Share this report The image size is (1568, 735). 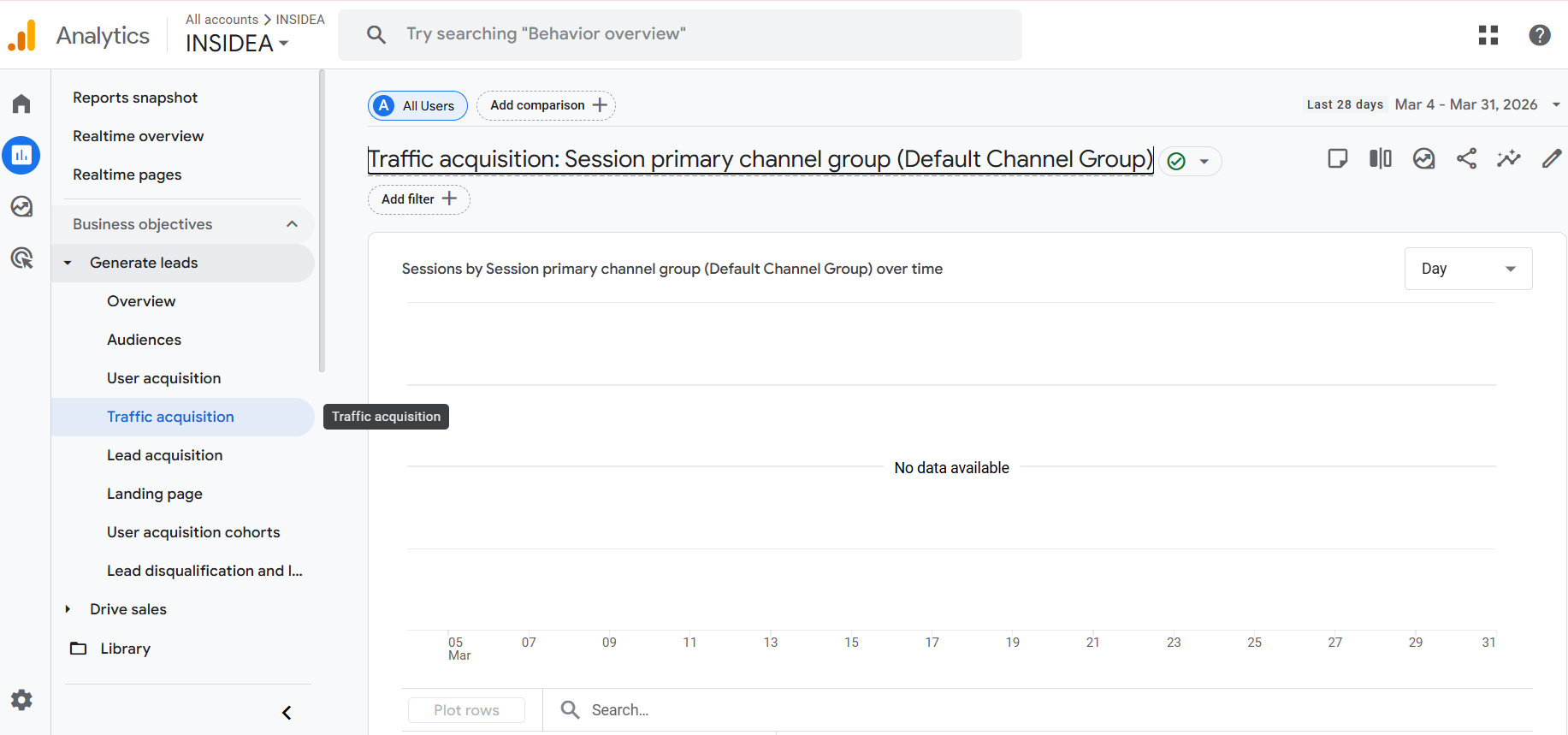tap(1466, 158)
